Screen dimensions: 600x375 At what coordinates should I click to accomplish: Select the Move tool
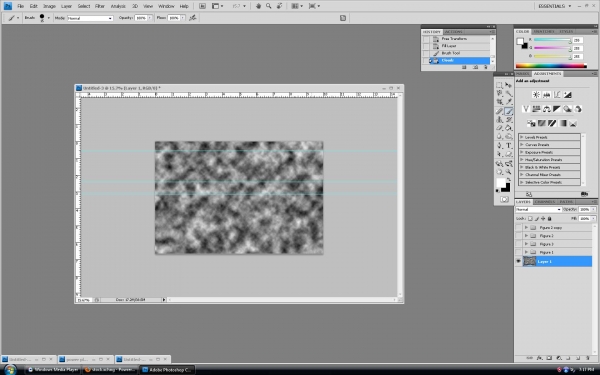coord(509,85)
